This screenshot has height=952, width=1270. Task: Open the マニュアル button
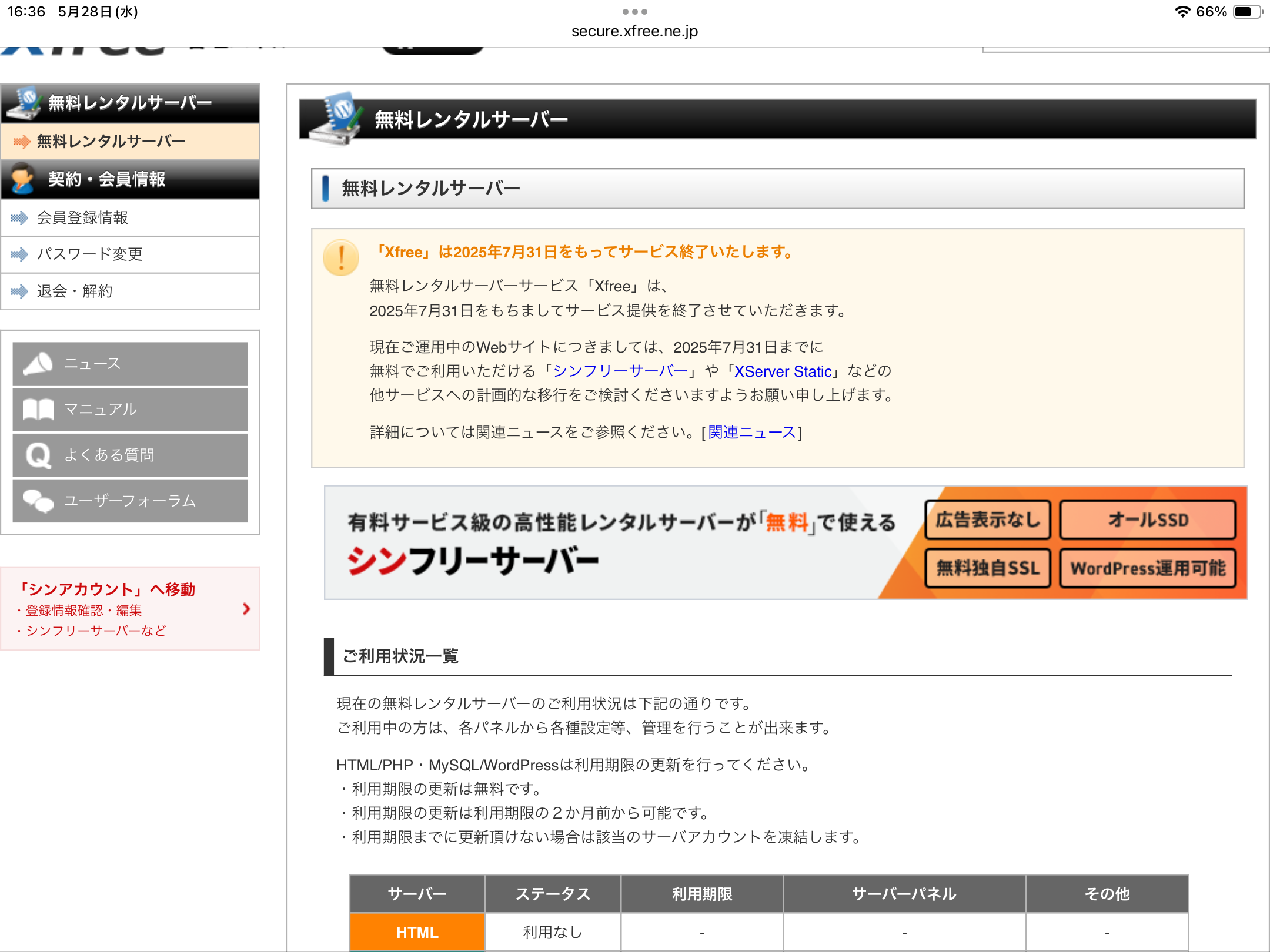tap(130, 410)
